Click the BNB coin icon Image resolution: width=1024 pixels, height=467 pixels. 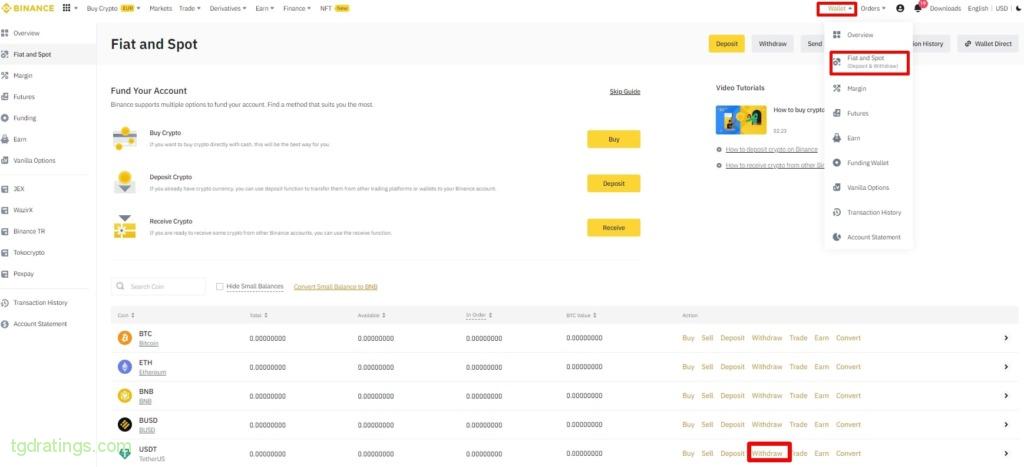pyautogui.click(x=124, y=396)
